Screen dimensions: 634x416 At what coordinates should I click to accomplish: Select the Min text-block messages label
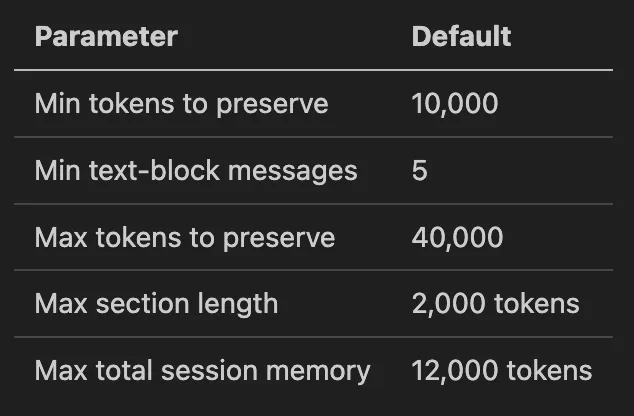tap(195, 170)
